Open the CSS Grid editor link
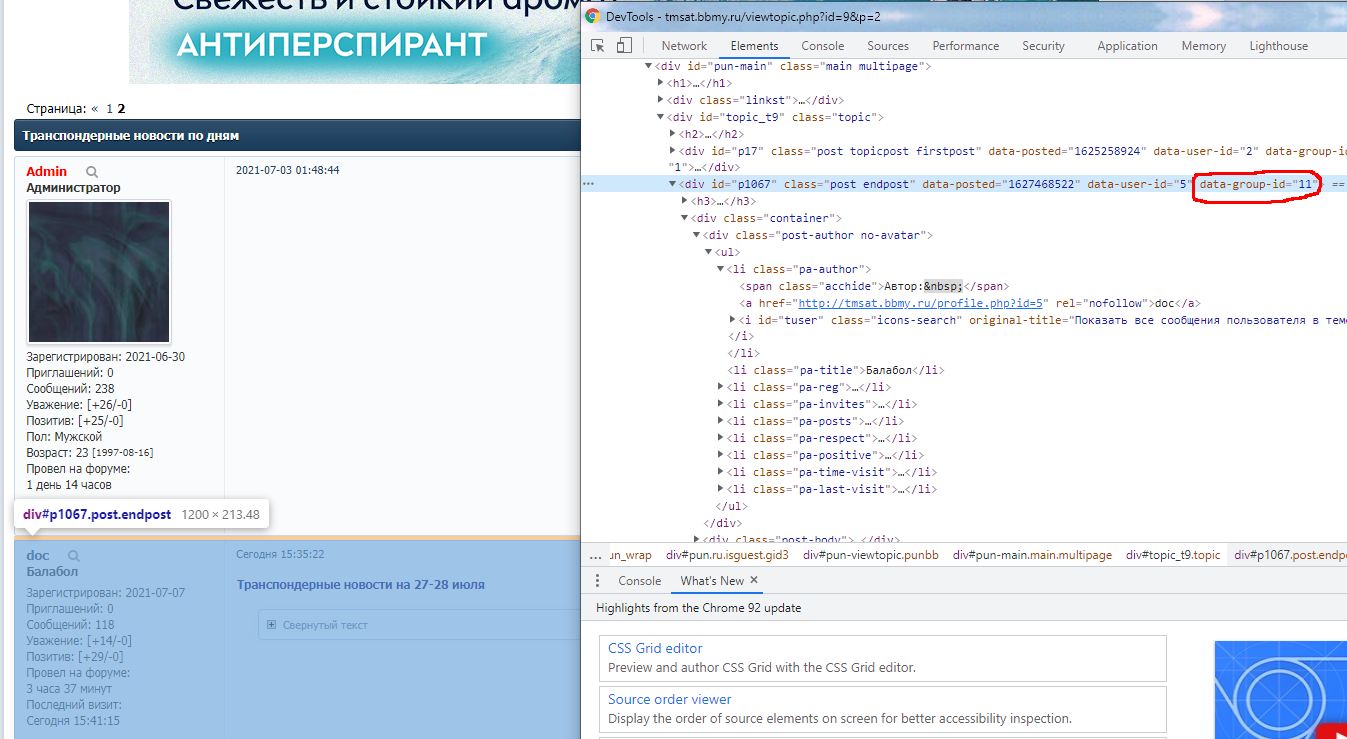1347x739 pixels. [x=655, y=649]
